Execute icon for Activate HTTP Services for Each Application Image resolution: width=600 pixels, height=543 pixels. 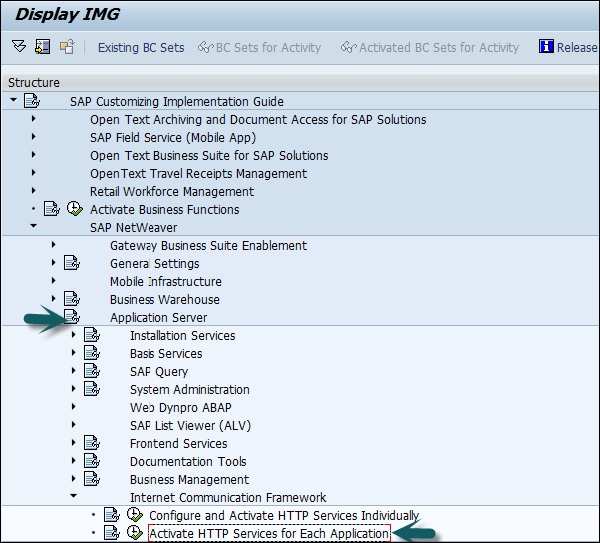point(134,533)
